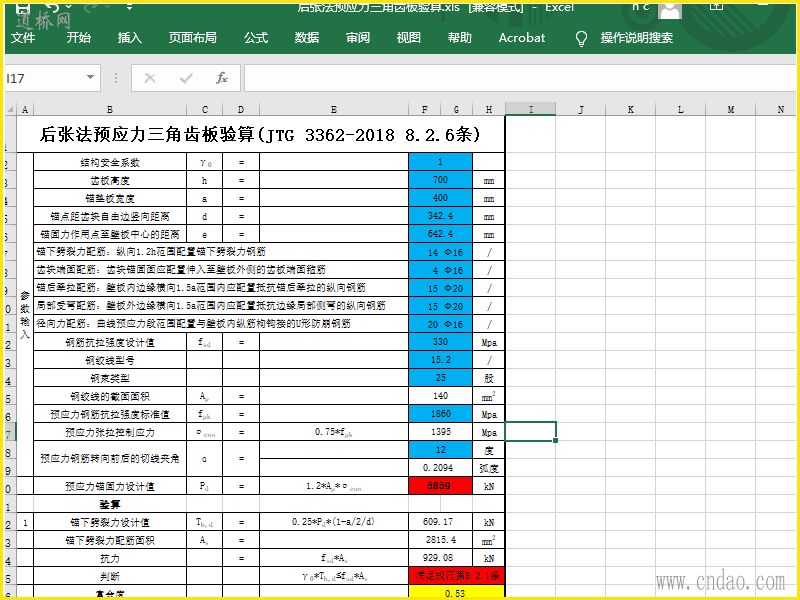Screen dimensions: 800x600
Task: Click the red 满足规范 judgment result cell
Action: point(457,576)
